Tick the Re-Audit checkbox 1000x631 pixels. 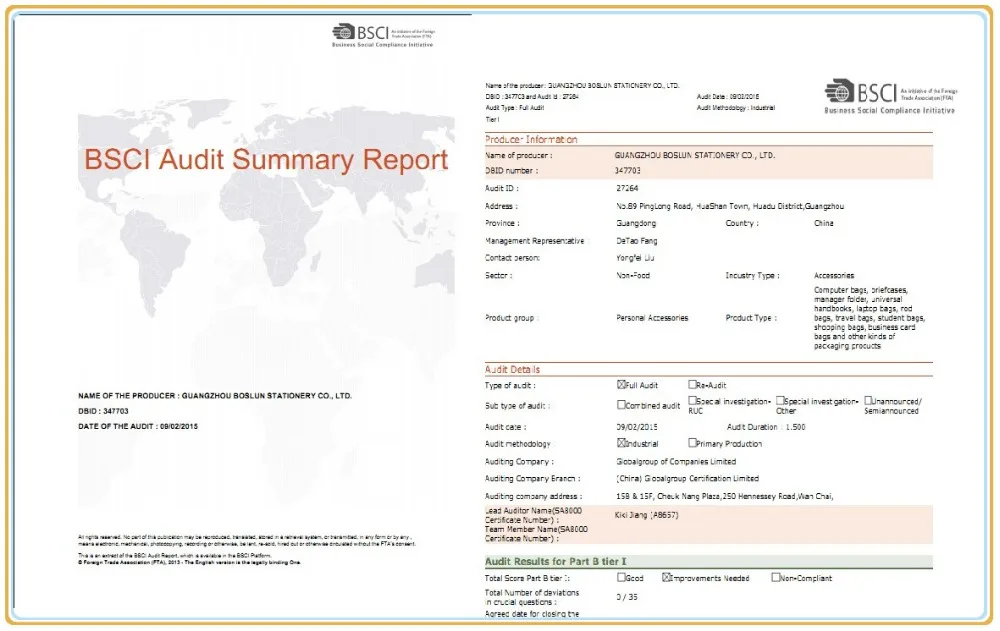tap(692, 385)
